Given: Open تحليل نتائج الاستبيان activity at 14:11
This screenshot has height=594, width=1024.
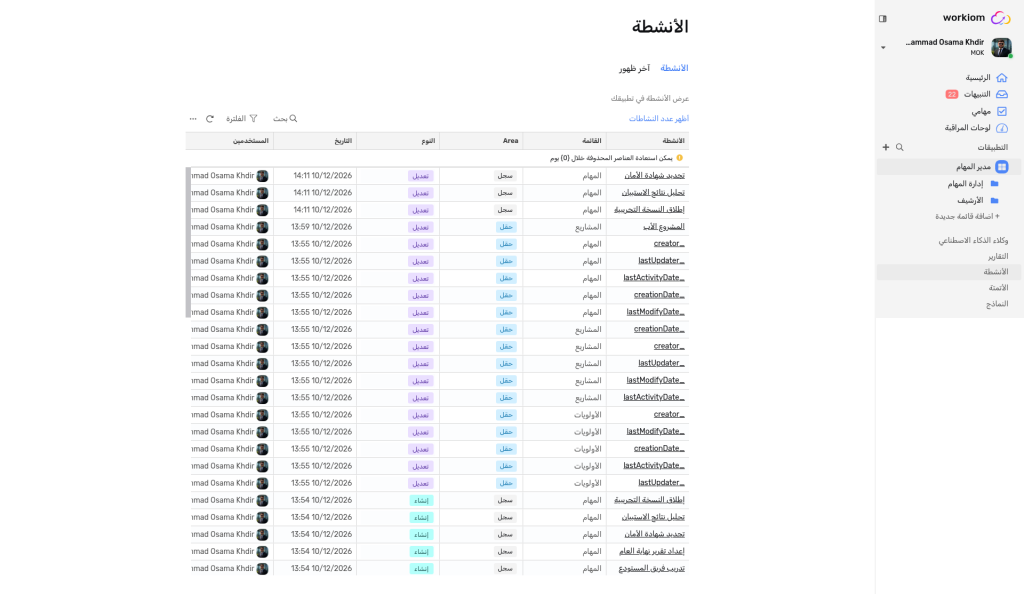Looking at the screenshot, I should (653, 193).
